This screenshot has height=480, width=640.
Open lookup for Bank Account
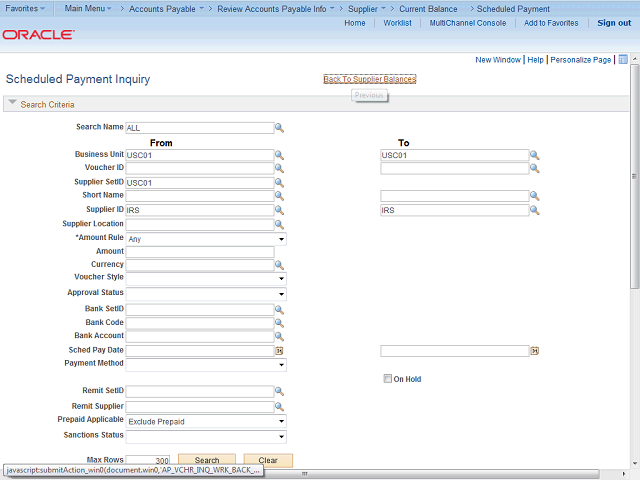279,336
